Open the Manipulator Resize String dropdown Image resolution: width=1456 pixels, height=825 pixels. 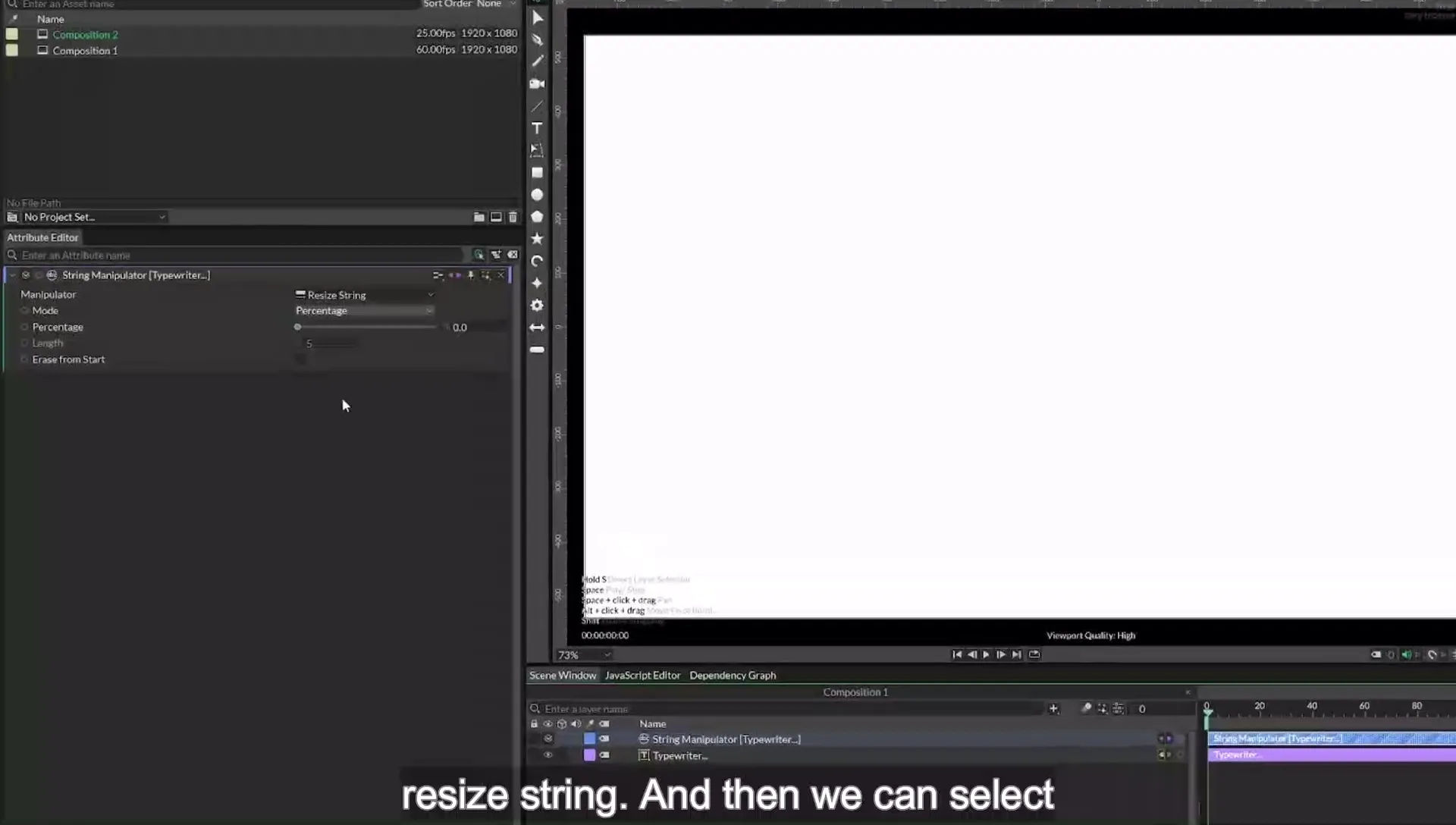[x=365, y=295]
